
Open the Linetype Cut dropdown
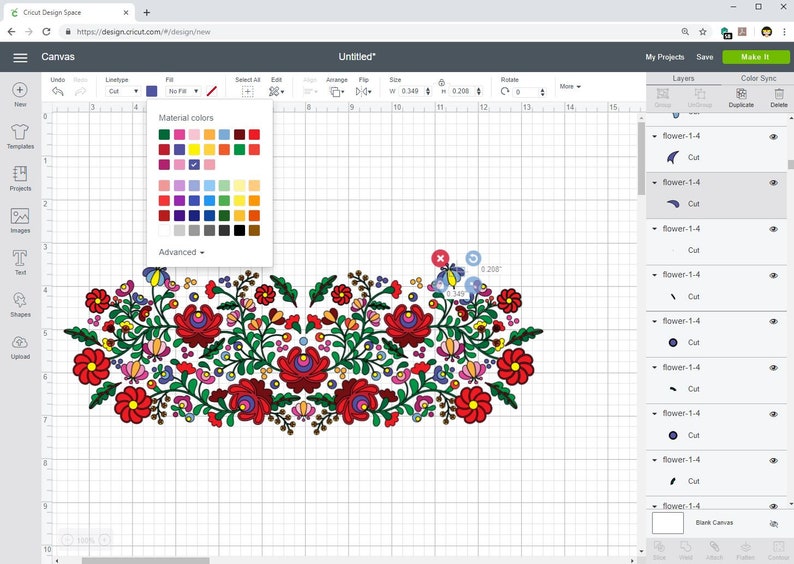[x=123, y=91]
